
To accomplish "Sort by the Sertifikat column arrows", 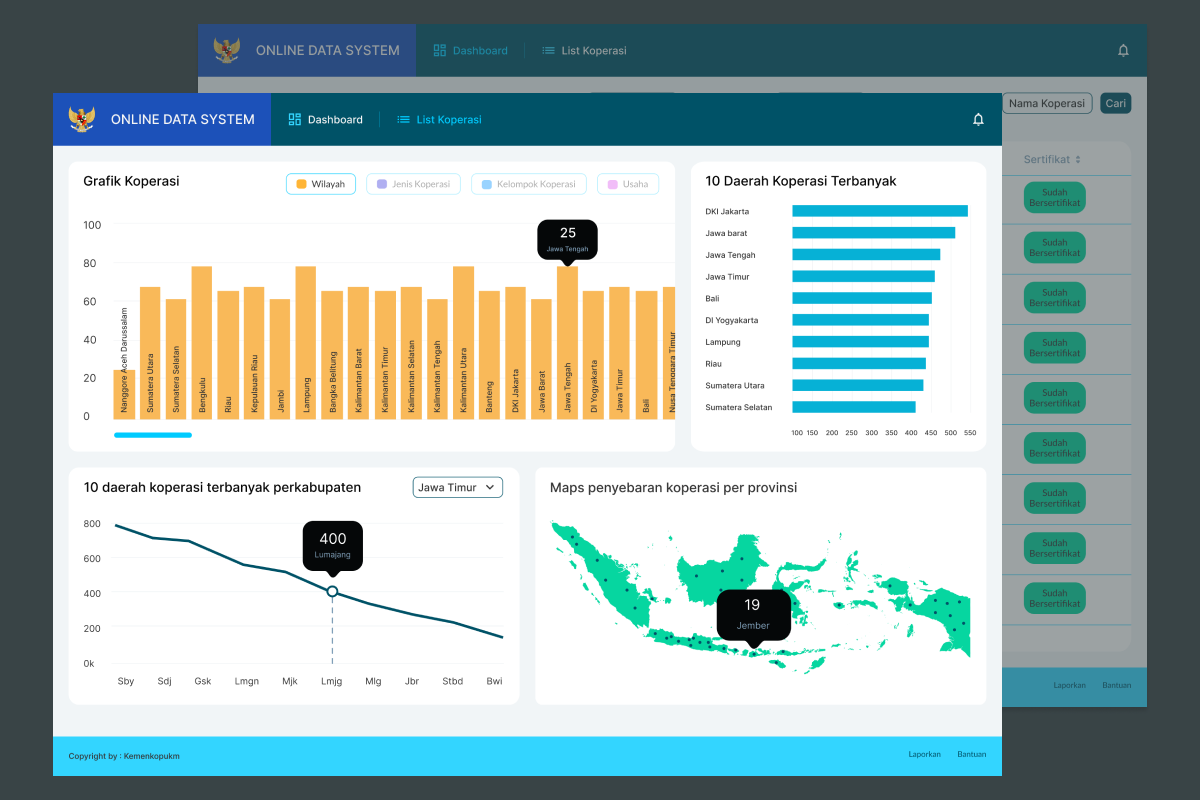I will coord(1078,160).
